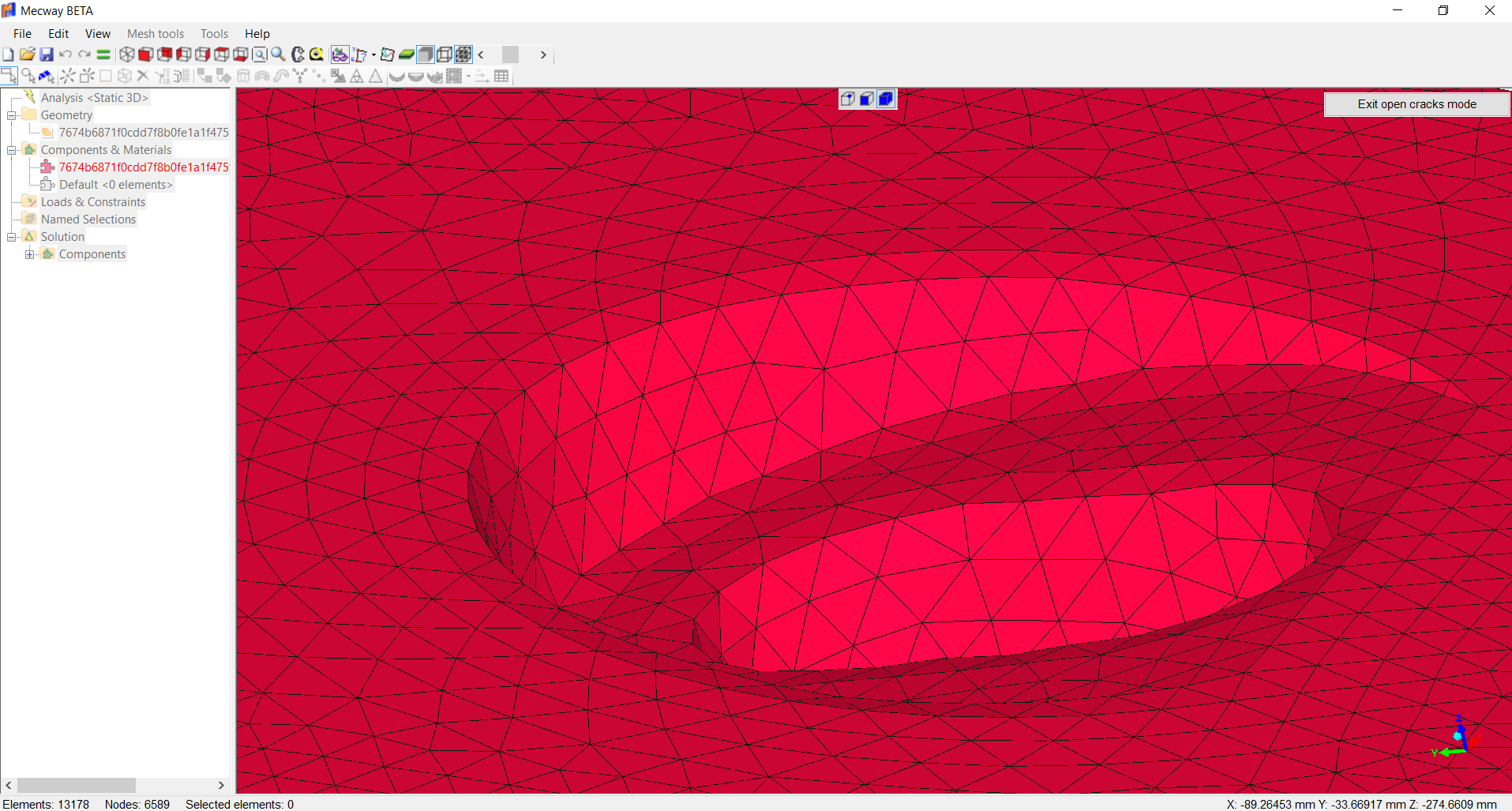Click the back-face red cube view icon
The height and width of the screenshot is (811, 1512).
tap(164, 54)
